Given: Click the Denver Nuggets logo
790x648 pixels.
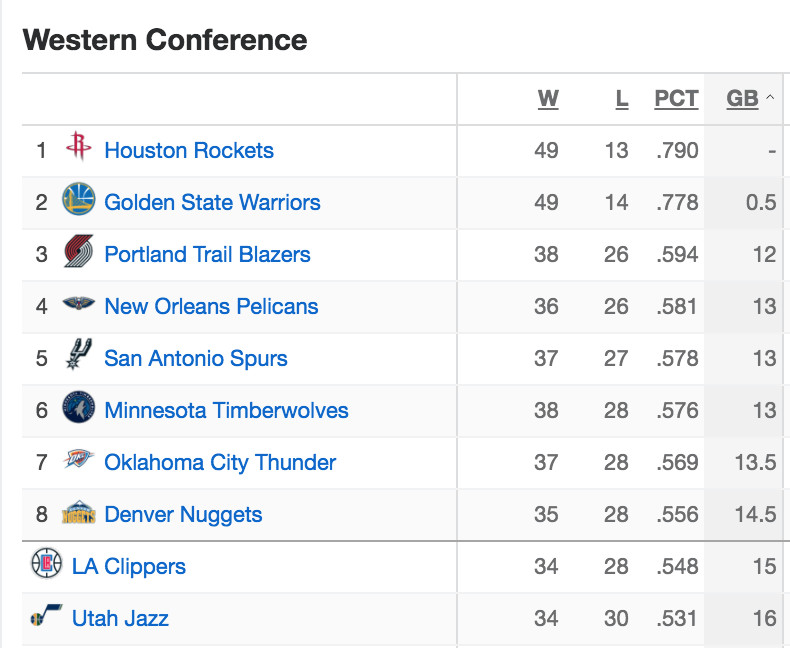Looking at the screenshot, I should 79,512.
